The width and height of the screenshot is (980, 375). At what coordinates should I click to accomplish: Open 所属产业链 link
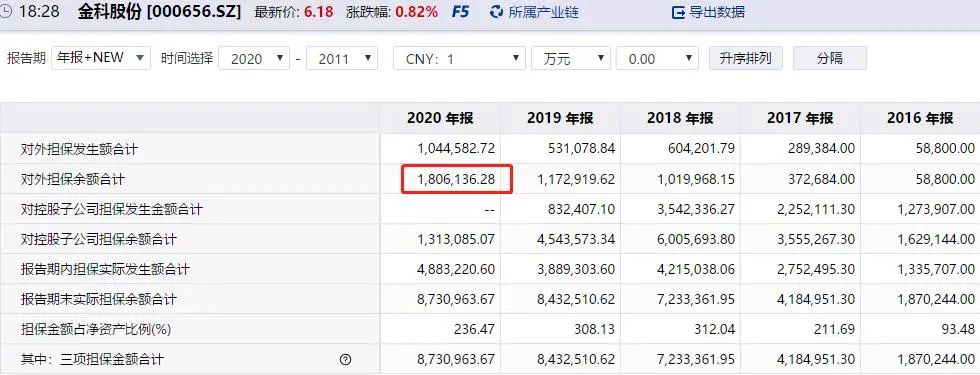(x=543, y=12)
